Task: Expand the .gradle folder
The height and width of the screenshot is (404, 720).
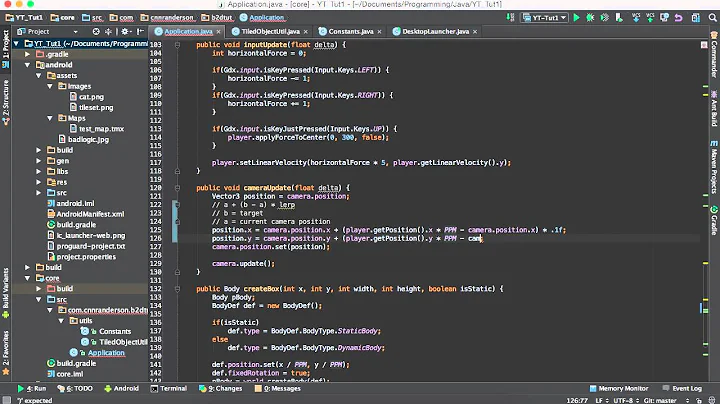Action: coord(28,54)
